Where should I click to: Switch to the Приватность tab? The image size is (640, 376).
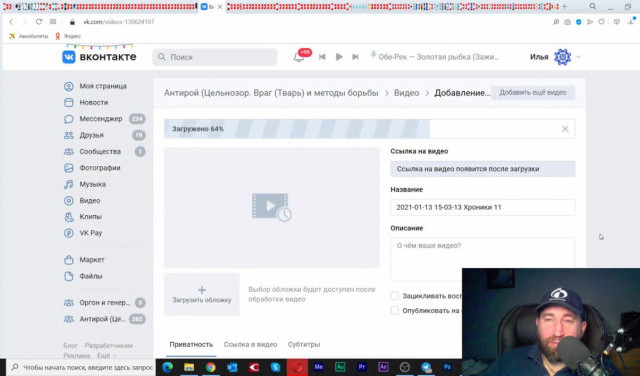[191, 344]
